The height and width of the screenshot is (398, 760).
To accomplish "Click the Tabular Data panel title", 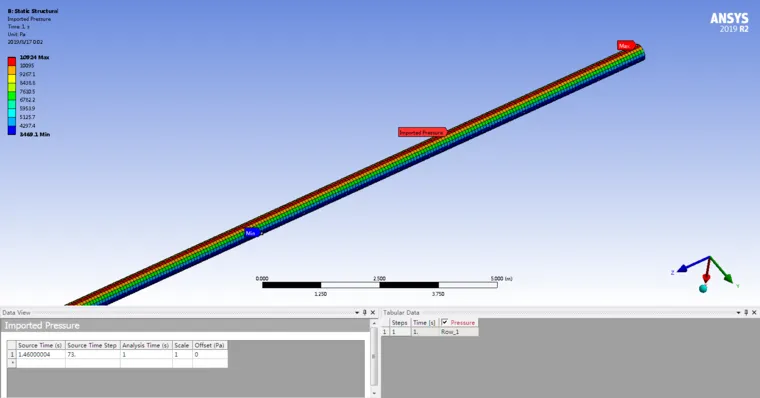I will click(401, 313).
